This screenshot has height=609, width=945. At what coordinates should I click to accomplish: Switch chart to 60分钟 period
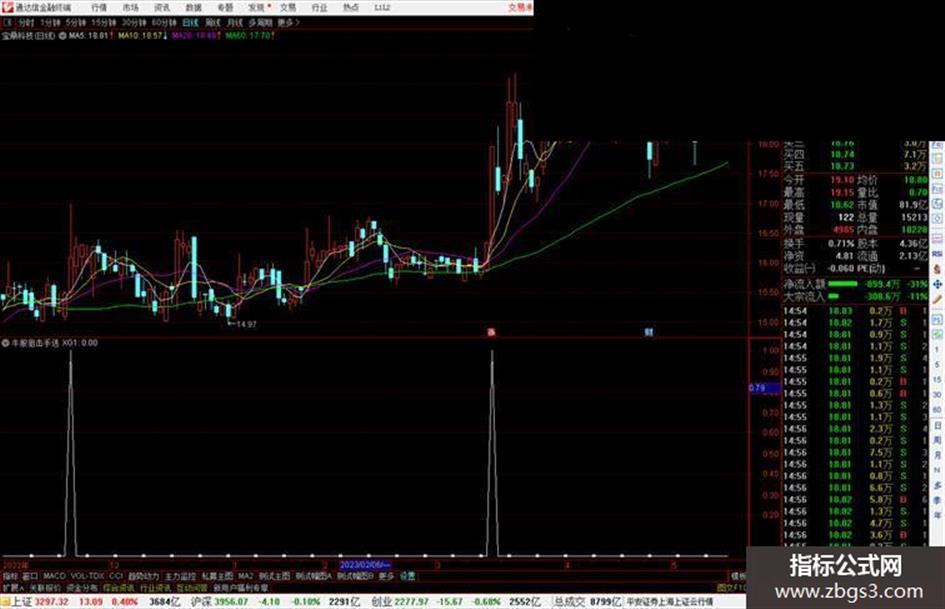(164, 22)
